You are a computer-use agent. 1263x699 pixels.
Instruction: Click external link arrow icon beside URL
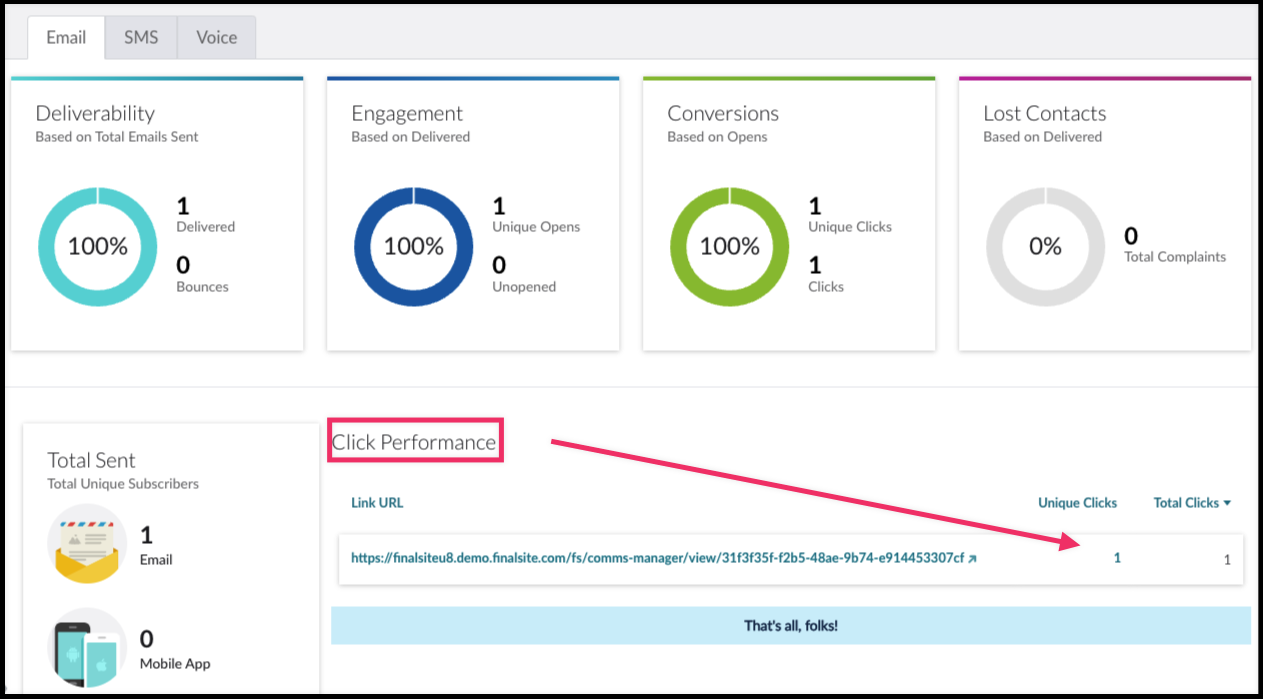[973, 559]
